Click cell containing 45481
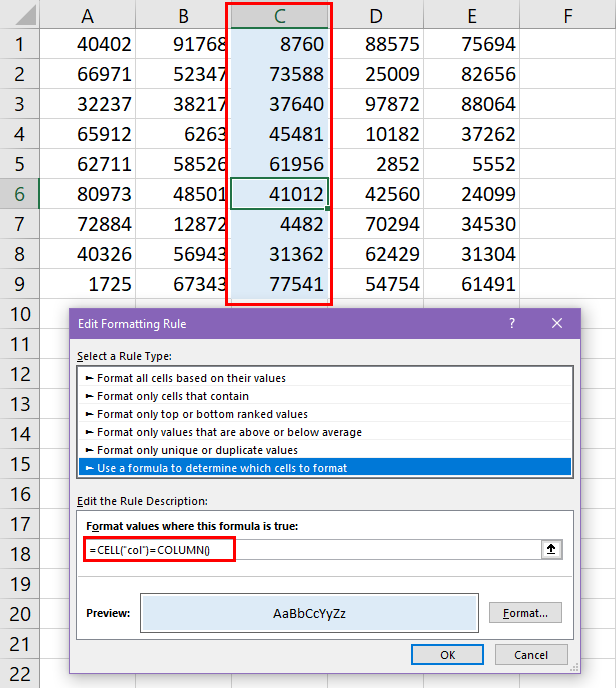616x688 pixels. click(279, 134)
